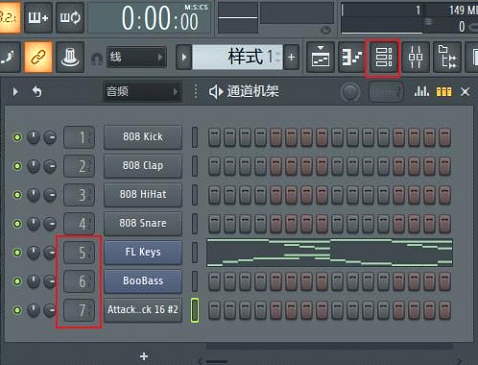Open the snap '线' dropdown
Screen dimensions: 478x365
point(136,57)
